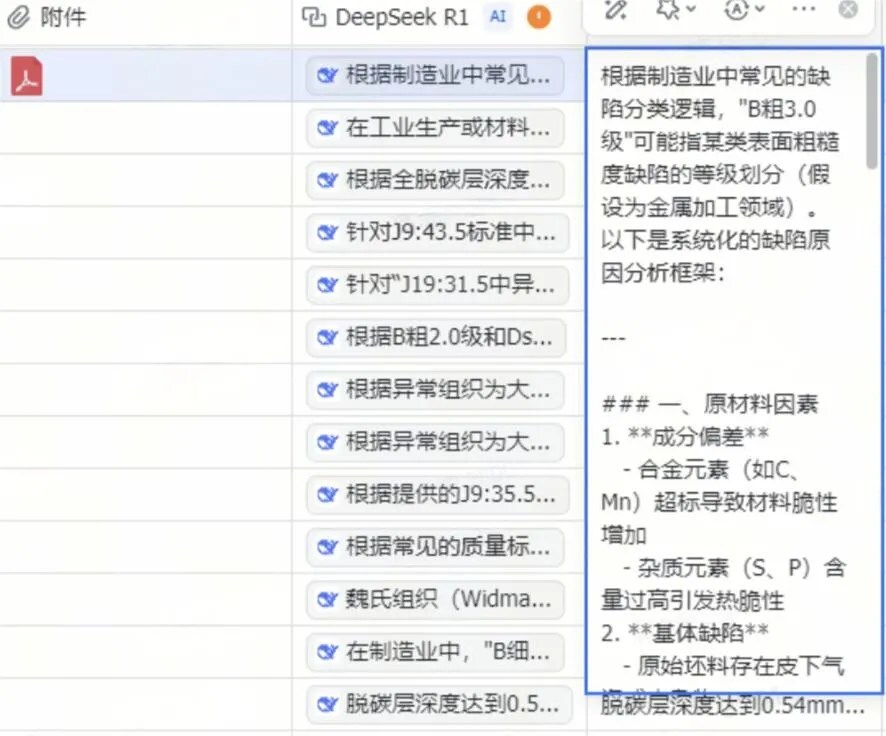
Task: Click the field type icon before DeepSeek R1
Action: point(315,17)
